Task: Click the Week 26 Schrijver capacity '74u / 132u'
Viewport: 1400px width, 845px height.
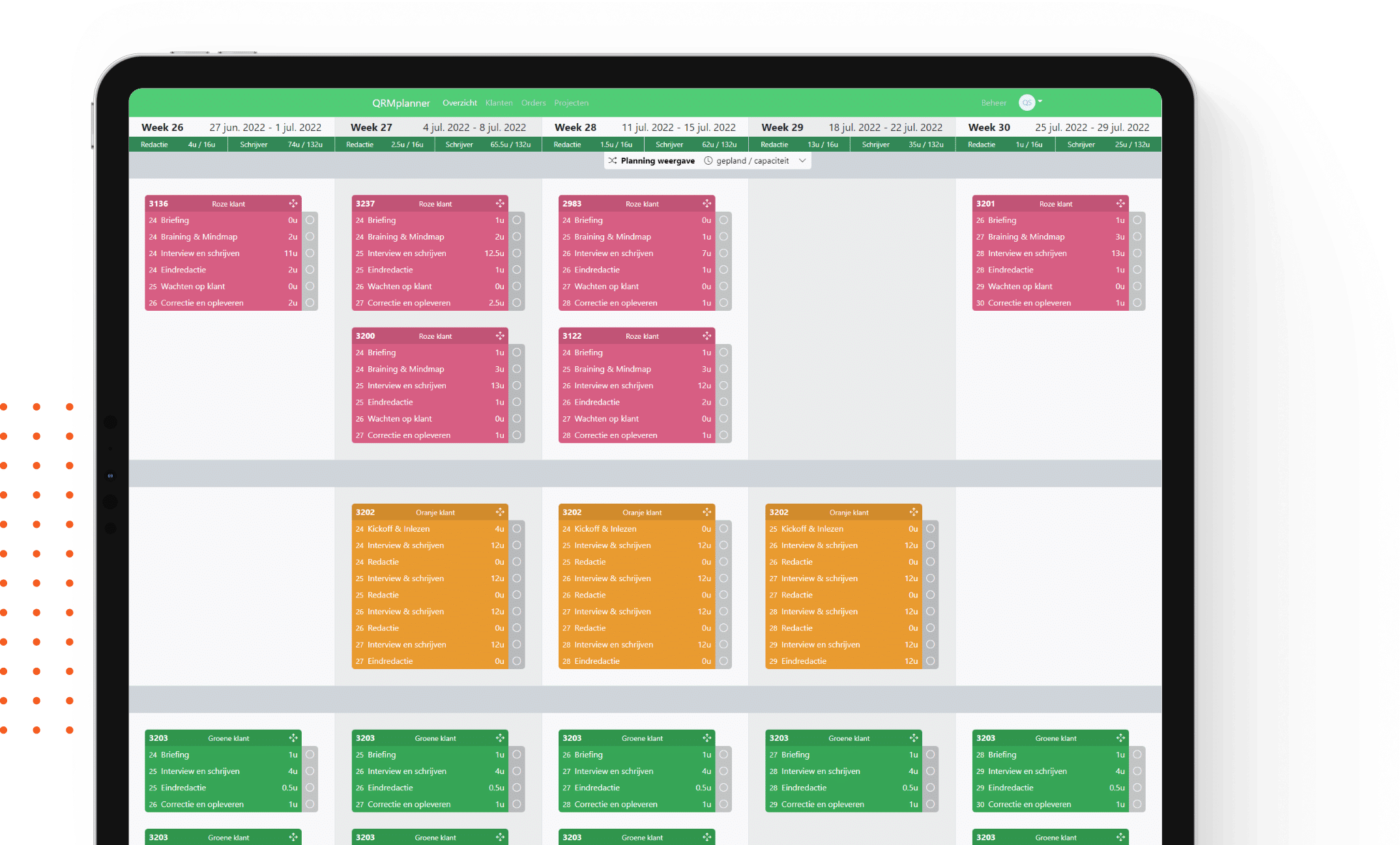Action: (305, 145)
